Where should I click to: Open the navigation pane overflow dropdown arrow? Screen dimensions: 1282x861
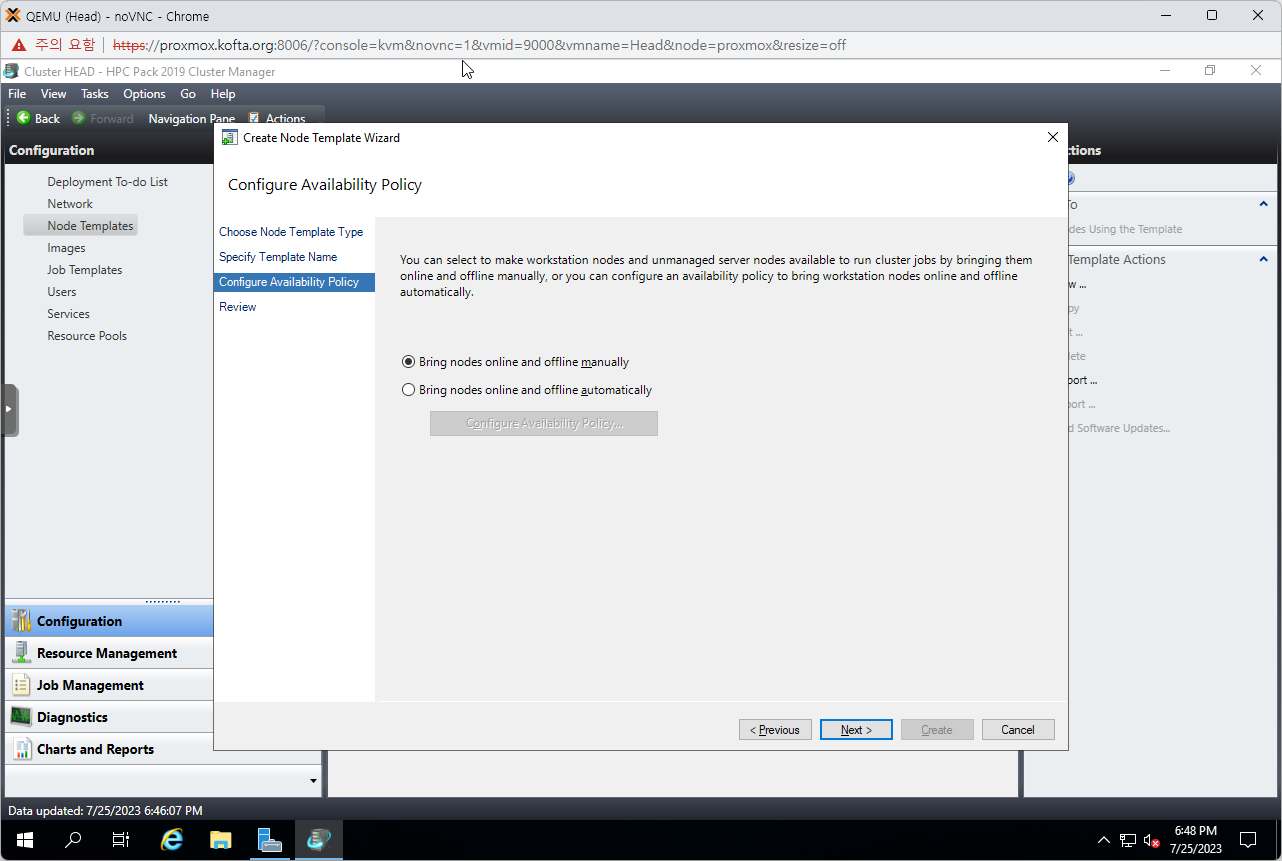point(313,781)
